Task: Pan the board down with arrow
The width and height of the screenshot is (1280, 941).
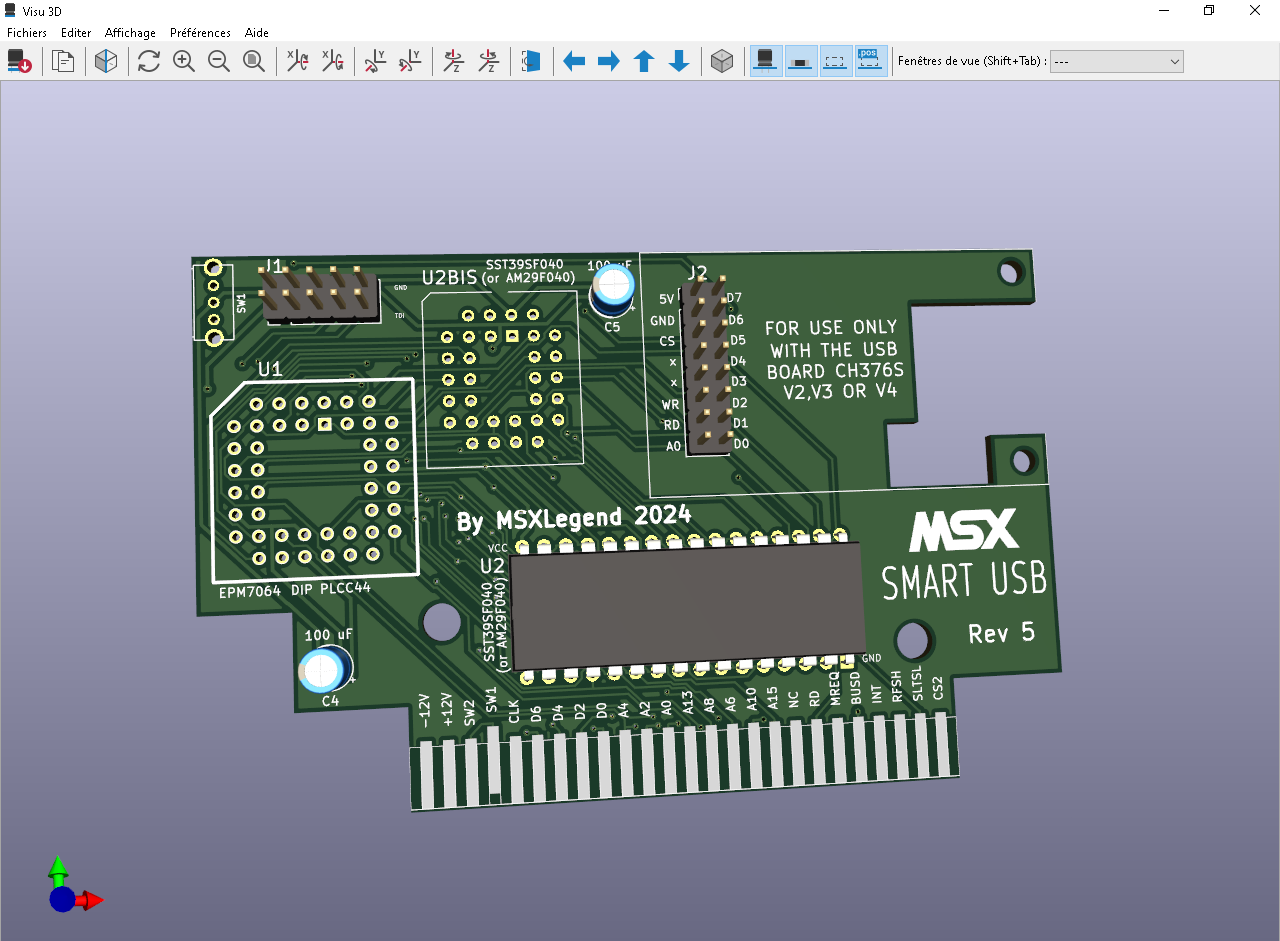Action: [679, 61]
